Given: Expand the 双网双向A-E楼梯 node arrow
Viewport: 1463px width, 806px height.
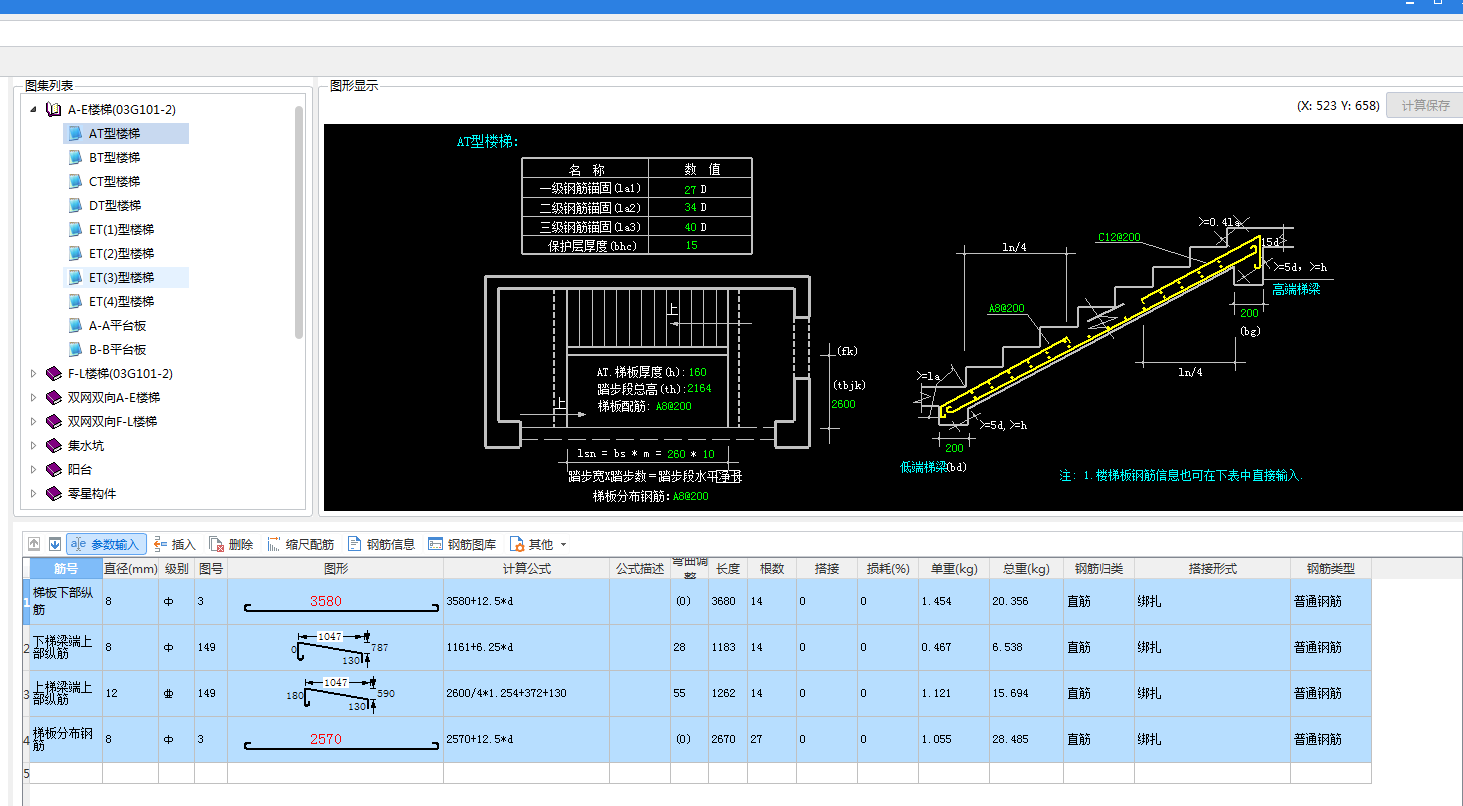Looking at the screenshot, I should (33, 398).
